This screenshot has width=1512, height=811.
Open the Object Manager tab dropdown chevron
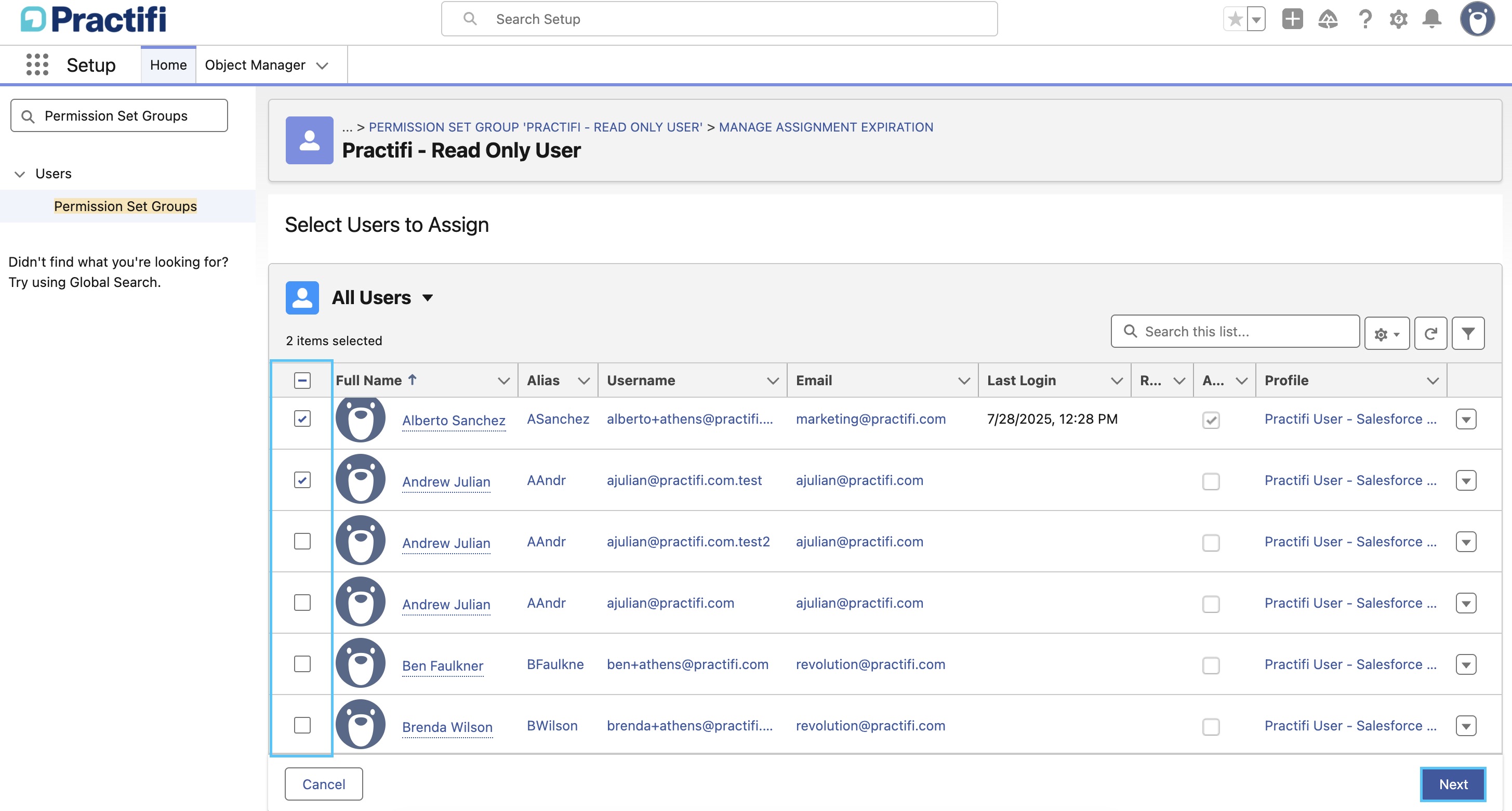pyautogui.click(x=322, y=65)
